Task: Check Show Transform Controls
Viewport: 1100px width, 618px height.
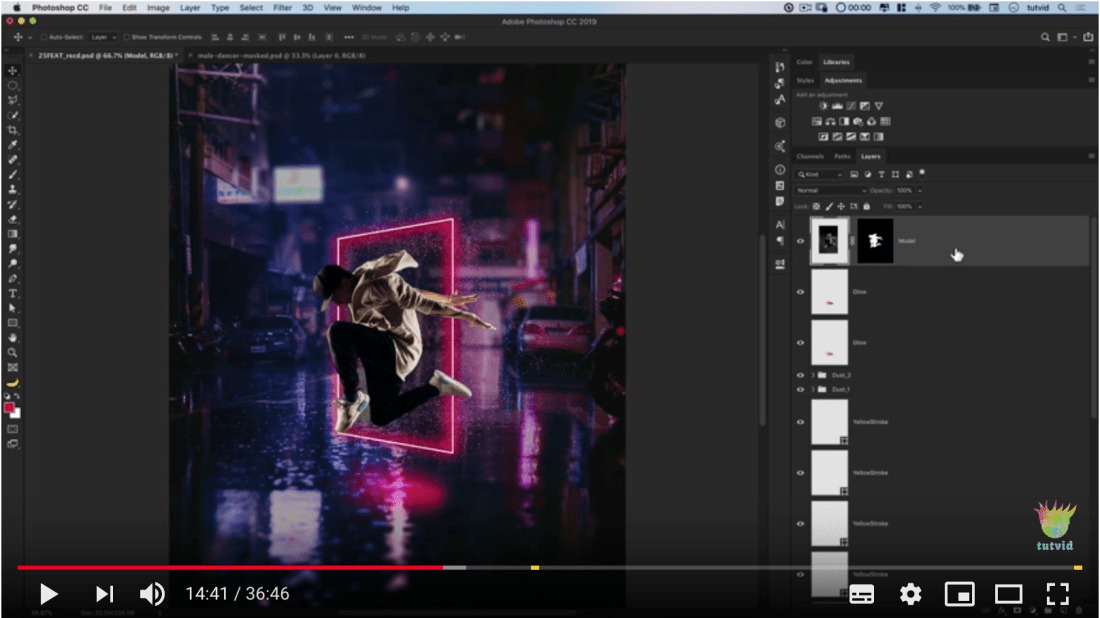Action: [126, 36]
